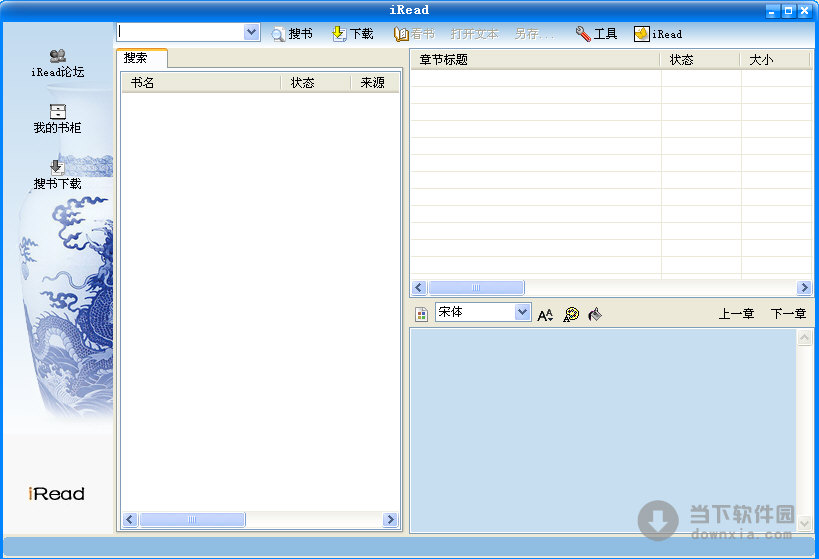
Task: Expand the search text dropdown arrow
Action: tap(251, 33)
